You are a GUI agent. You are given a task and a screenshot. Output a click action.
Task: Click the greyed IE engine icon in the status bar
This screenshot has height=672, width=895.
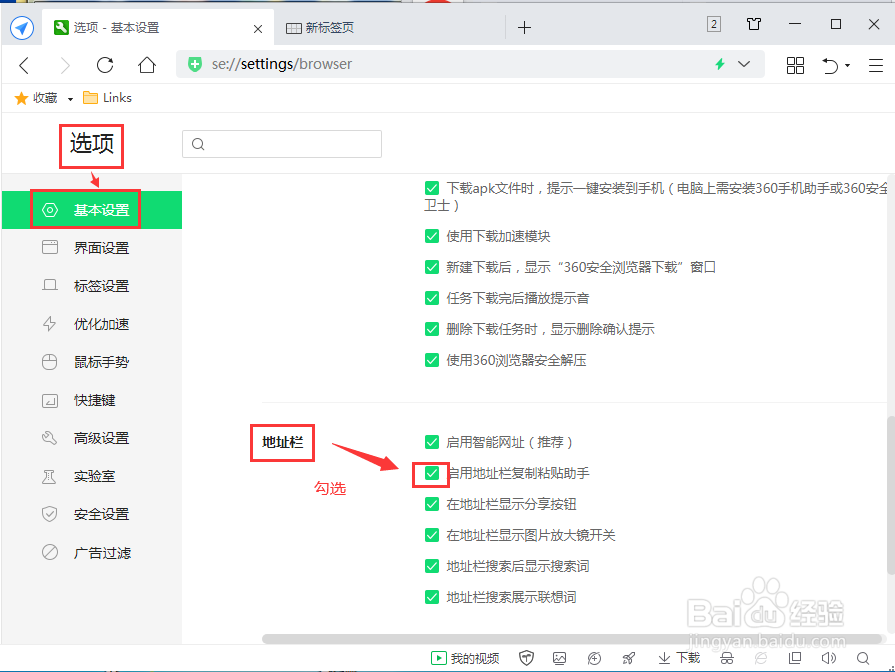point(761,658)
